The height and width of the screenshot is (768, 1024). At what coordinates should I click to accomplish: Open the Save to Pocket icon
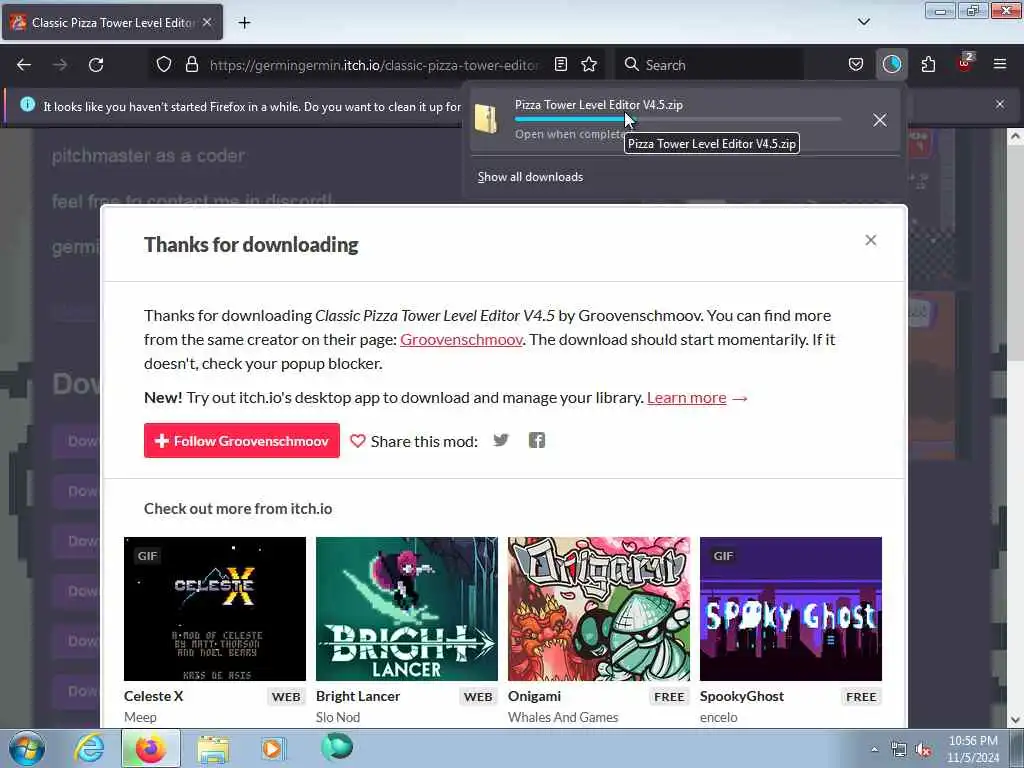[856, 65]
